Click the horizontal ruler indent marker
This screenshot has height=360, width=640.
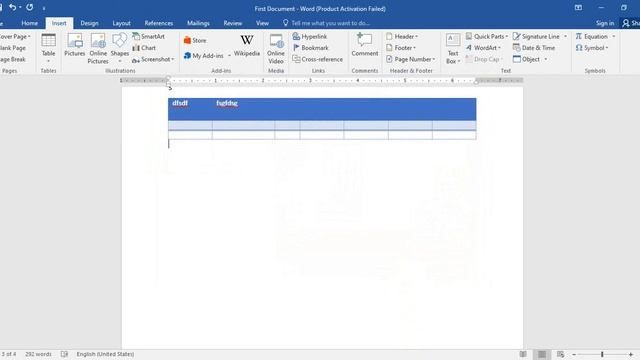point(168,81)
